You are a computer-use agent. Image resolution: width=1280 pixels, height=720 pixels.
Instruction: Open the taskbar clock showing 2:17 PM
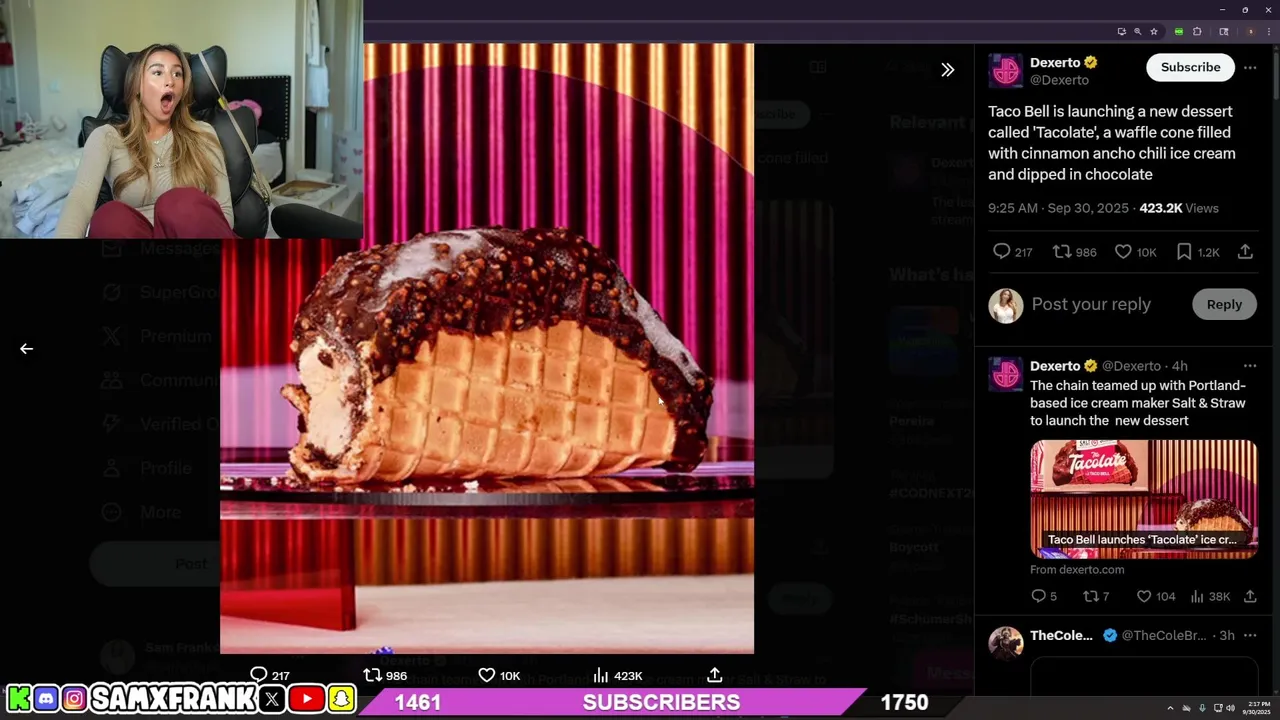[1259, 708]
